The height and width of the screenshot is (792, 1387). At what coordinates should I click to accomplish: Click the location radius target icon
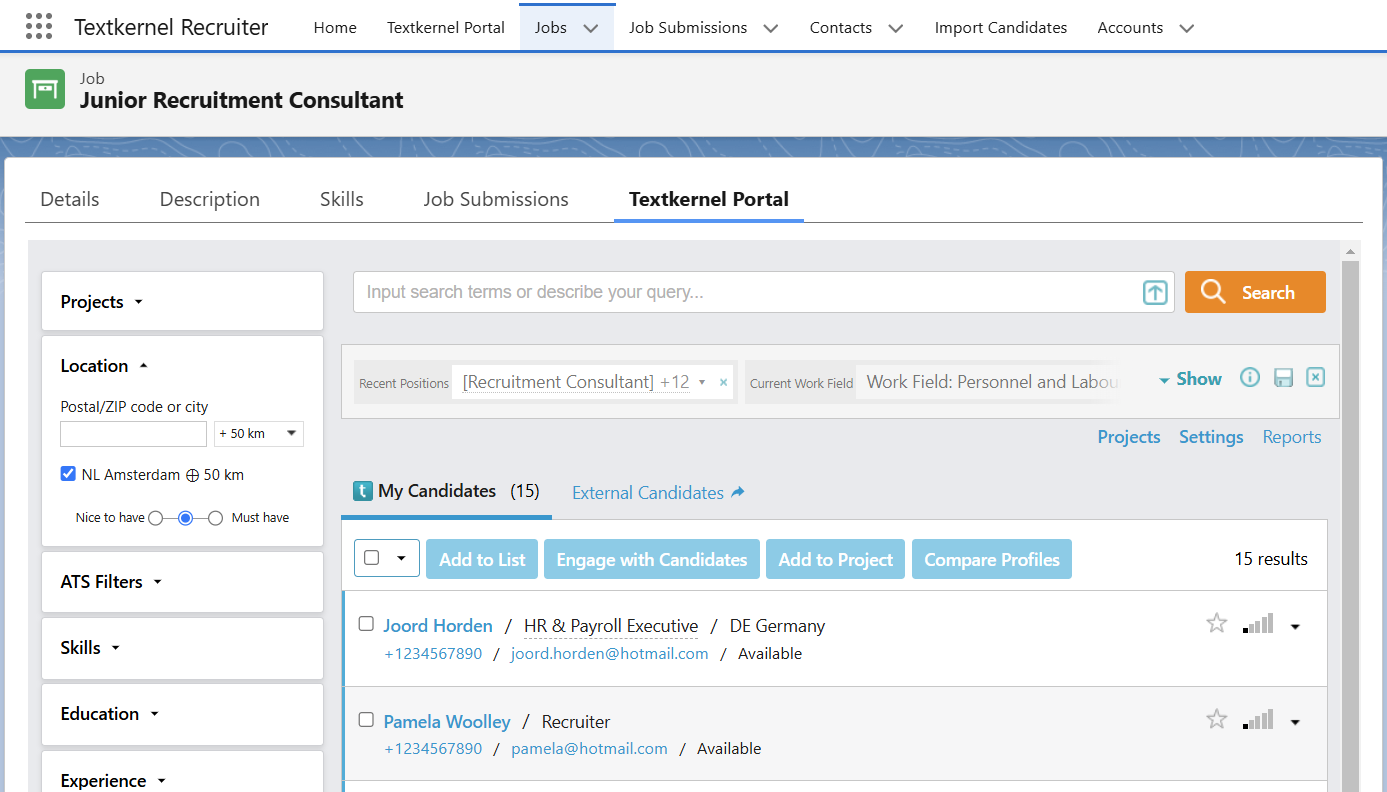(x=192, y=475)
